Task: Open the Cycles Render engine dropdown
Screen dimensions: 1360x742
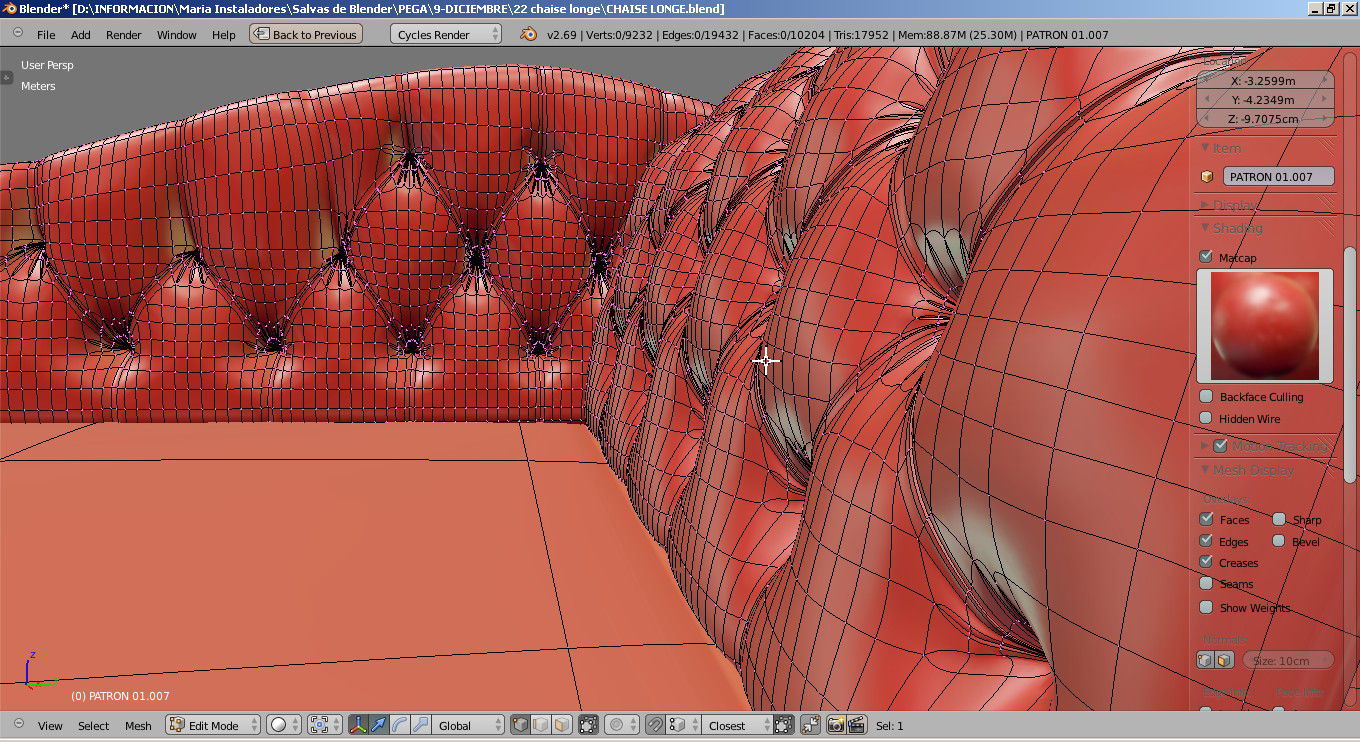Action: 446,34
